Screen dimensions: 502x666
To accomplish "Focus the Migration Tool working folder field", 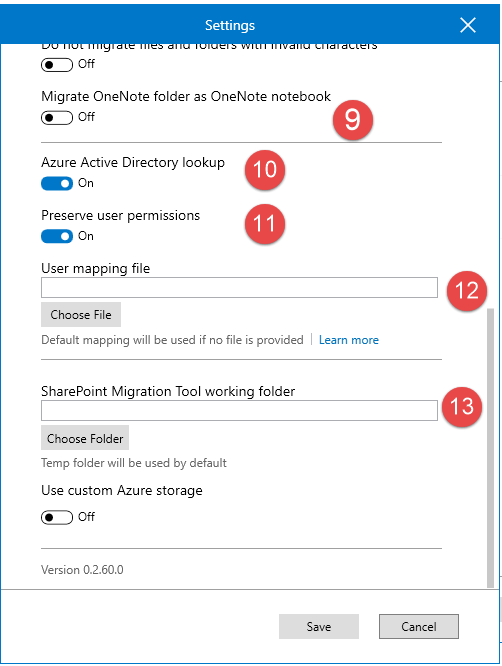I will (x=239, y=410).
